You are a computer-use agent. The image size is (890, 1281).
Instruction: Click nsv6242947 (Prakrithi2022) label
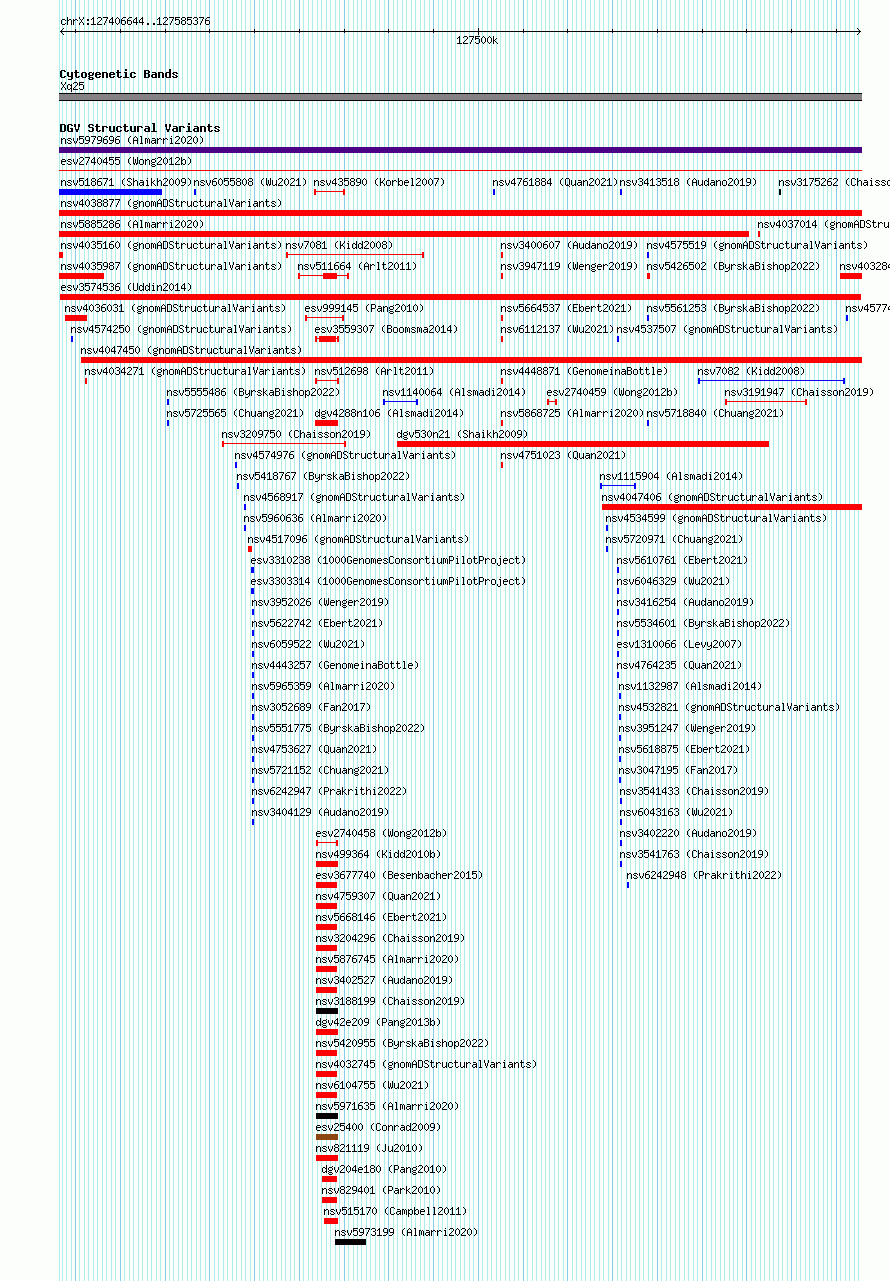tap(329, 791)
